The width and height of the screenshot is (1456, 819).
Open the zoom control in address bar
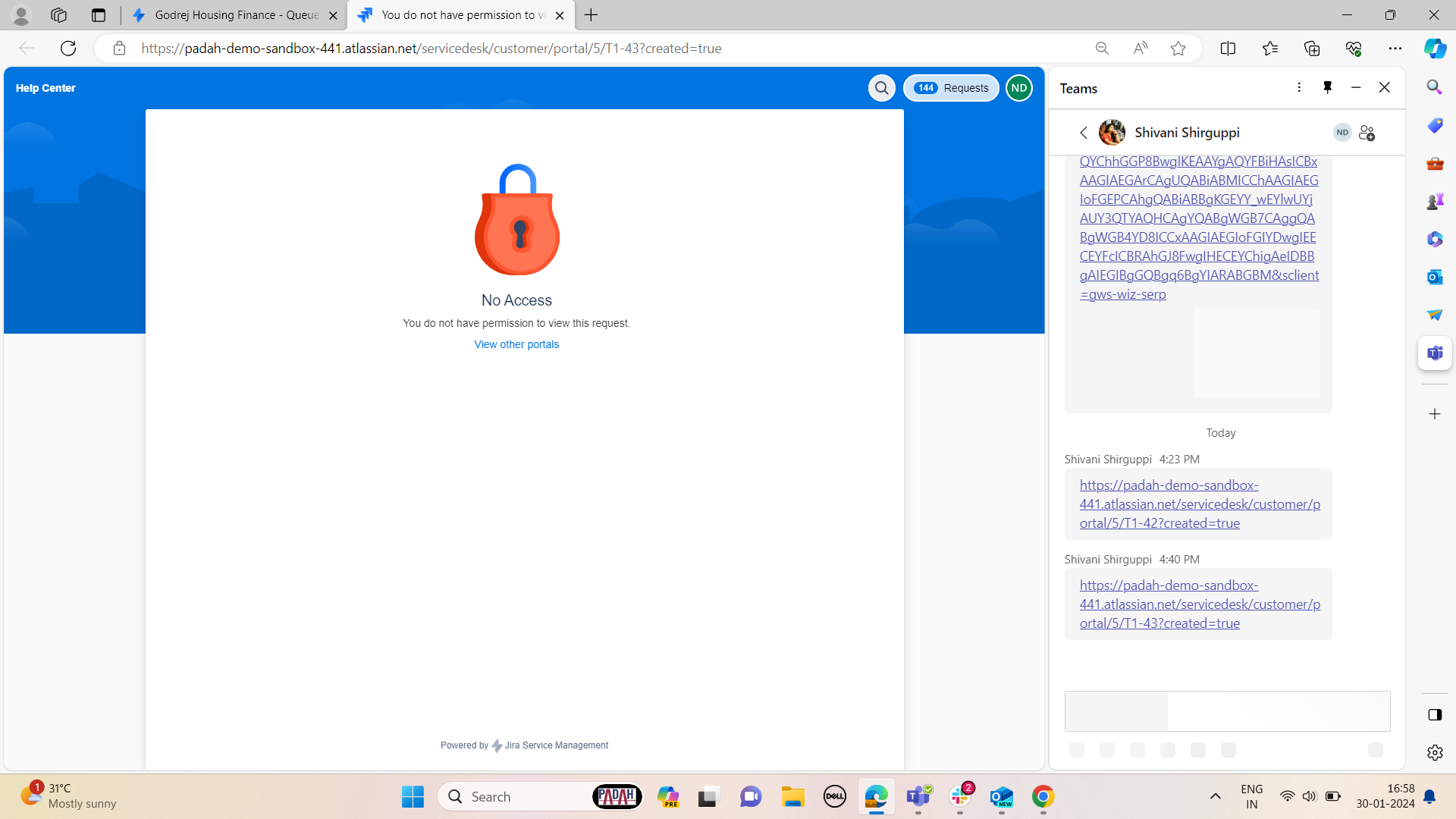(1102, 49)
